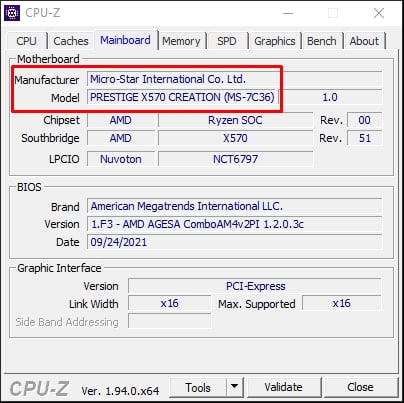Switch to the SPD tab
404x403 pixels.
227,41
